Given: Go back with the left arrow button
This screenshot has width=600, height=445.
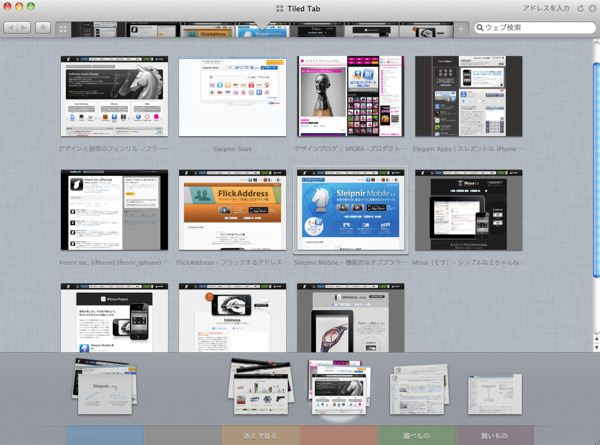Looking at the screenshot, I should click(11, 29).
